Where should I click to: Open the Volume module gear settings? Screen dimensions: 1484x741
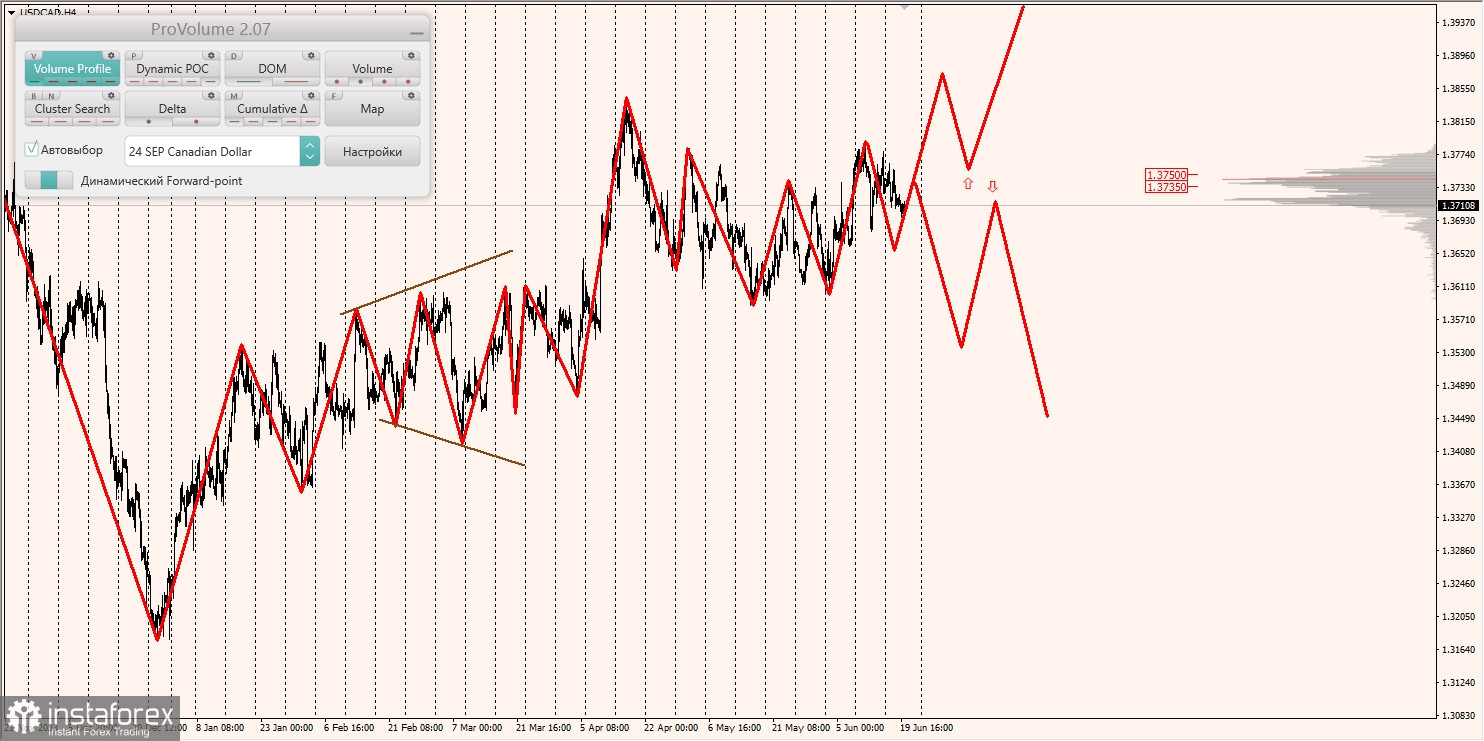tap(411, 55)
